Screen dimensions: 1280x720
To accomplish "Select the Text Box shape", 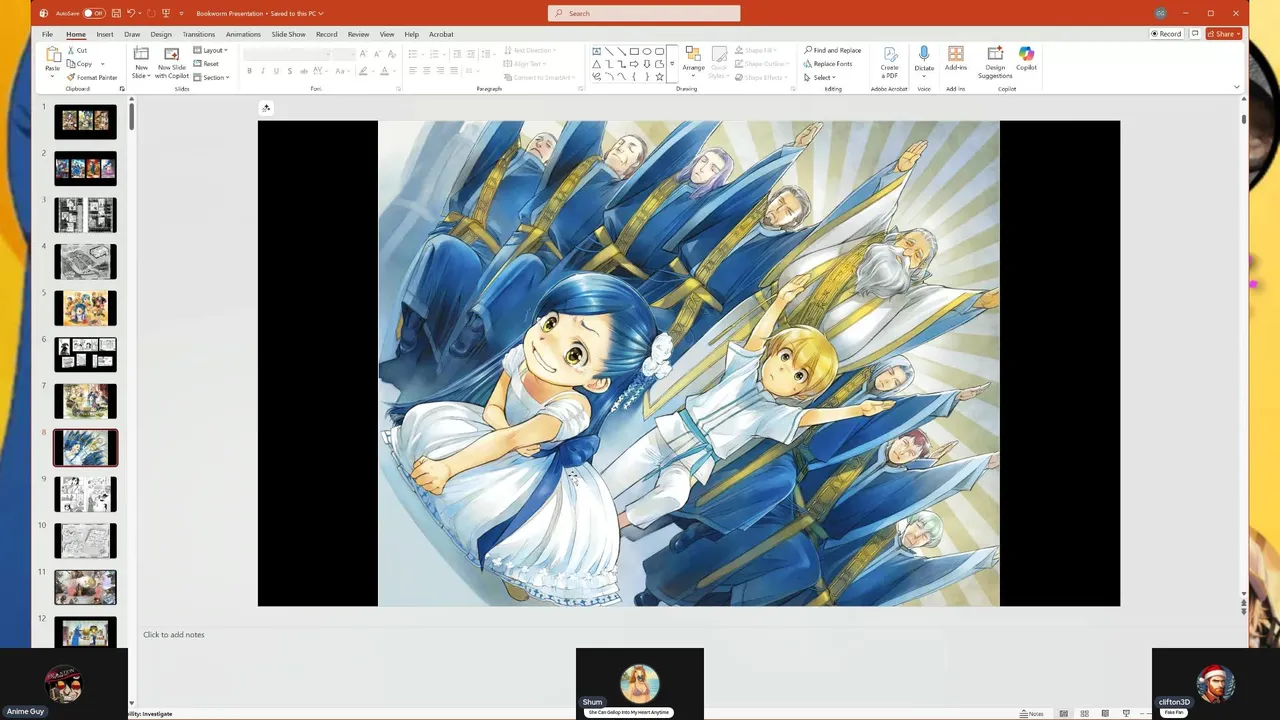I will (597, 51).
